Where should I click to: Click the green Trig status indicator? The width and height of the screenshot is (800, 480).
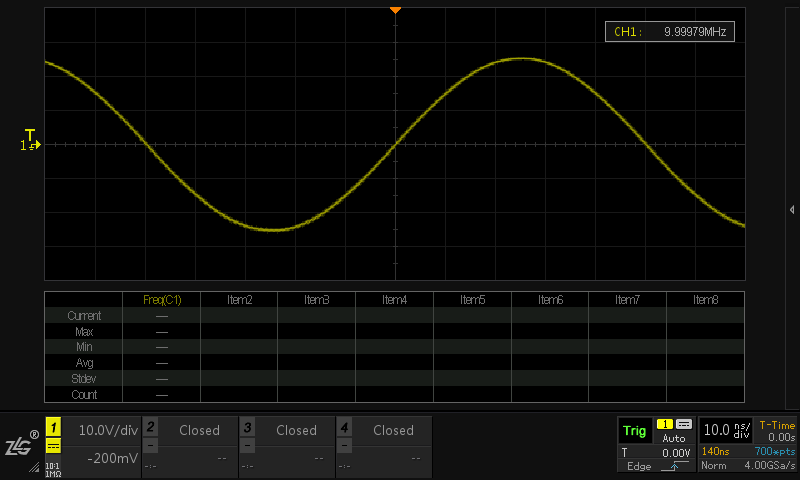coord(635,431)
